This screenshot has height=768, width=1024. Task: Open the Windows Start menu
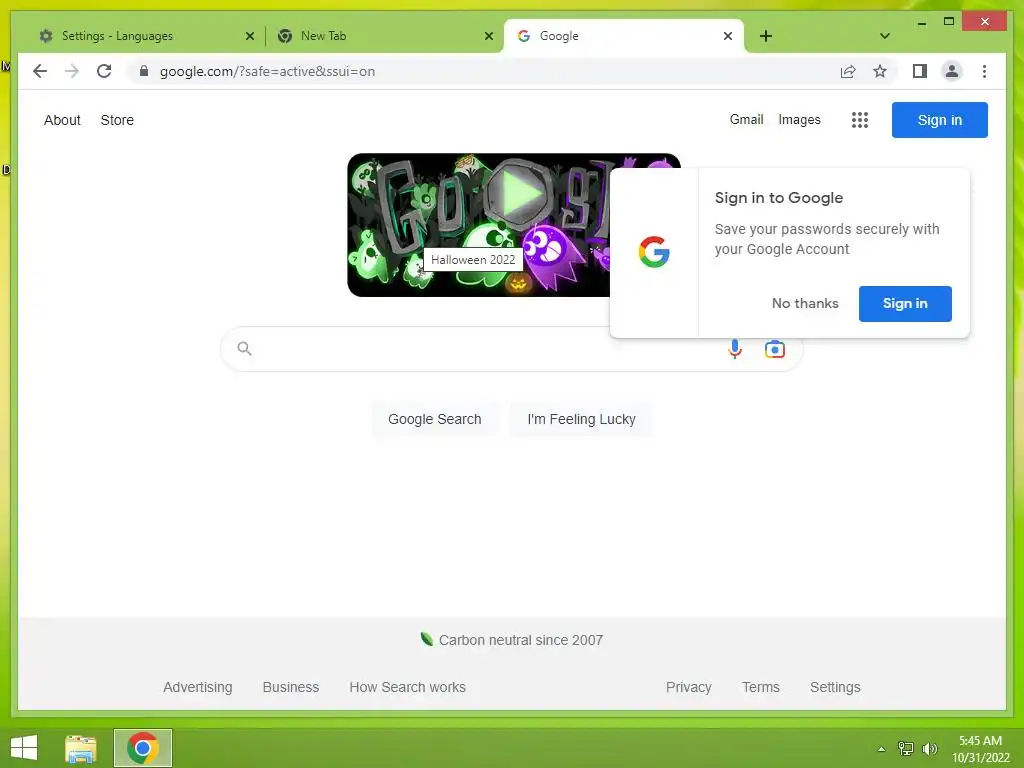coord(24,748)
